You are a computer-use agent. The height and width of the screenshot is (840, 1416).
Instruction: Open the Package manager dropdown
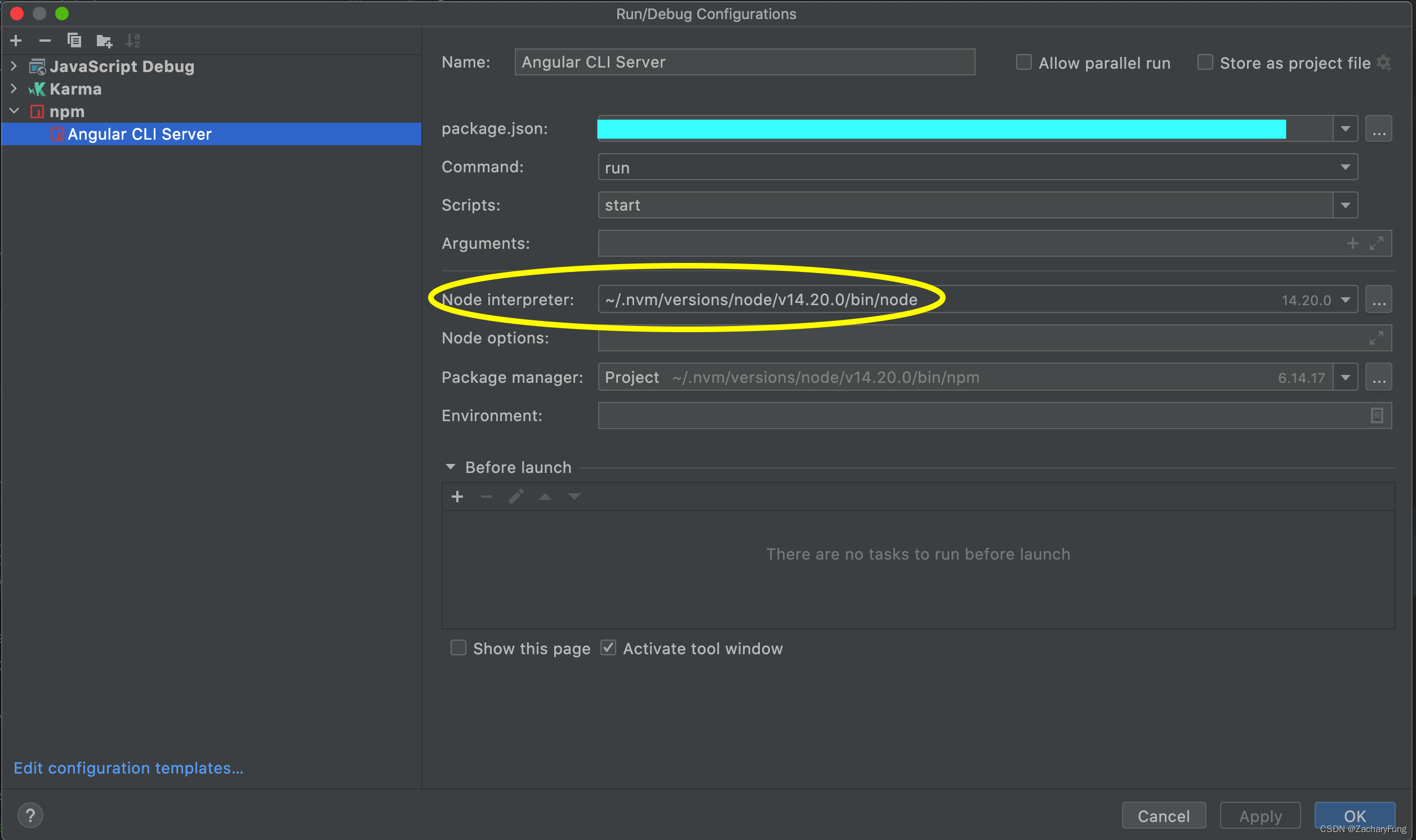[1346, 378]
